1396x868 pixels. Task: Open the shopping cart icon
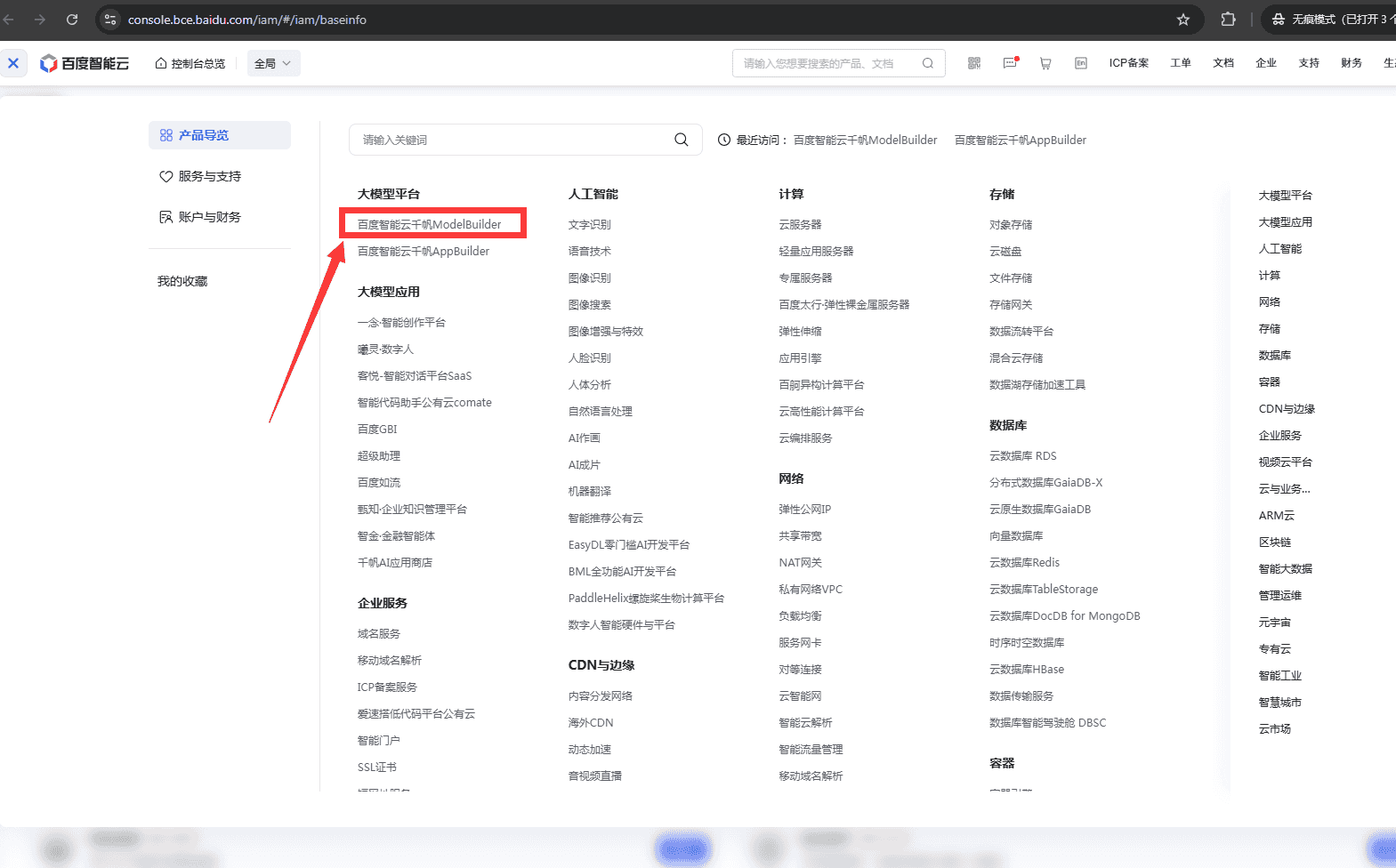(x=1045, y=63)
